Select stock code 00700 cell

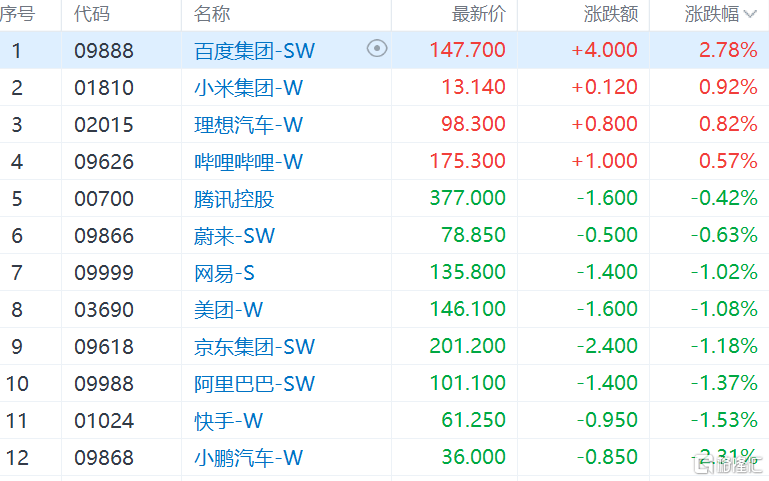click(x=103, y=198)
